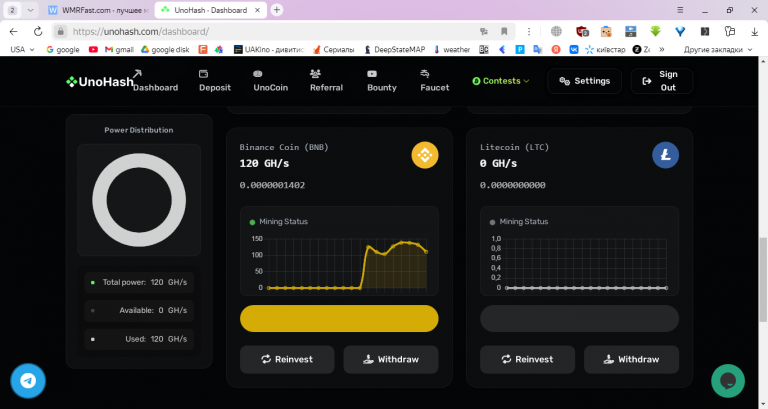Open the tab counter box
The image size is (768, 409).
click(13, 10)
